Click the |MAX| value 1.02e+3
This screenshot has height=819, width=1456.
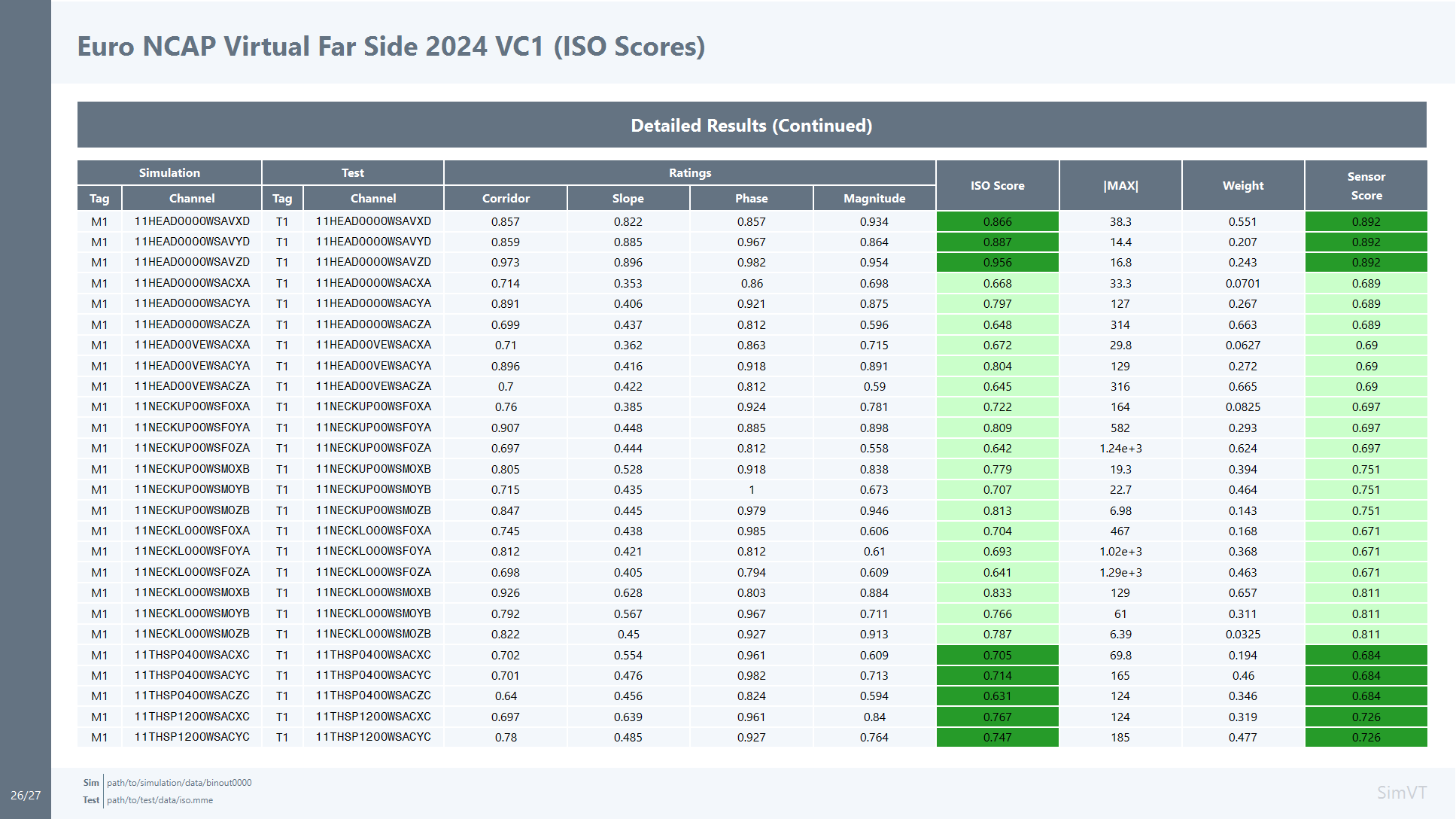(1120, 551)
